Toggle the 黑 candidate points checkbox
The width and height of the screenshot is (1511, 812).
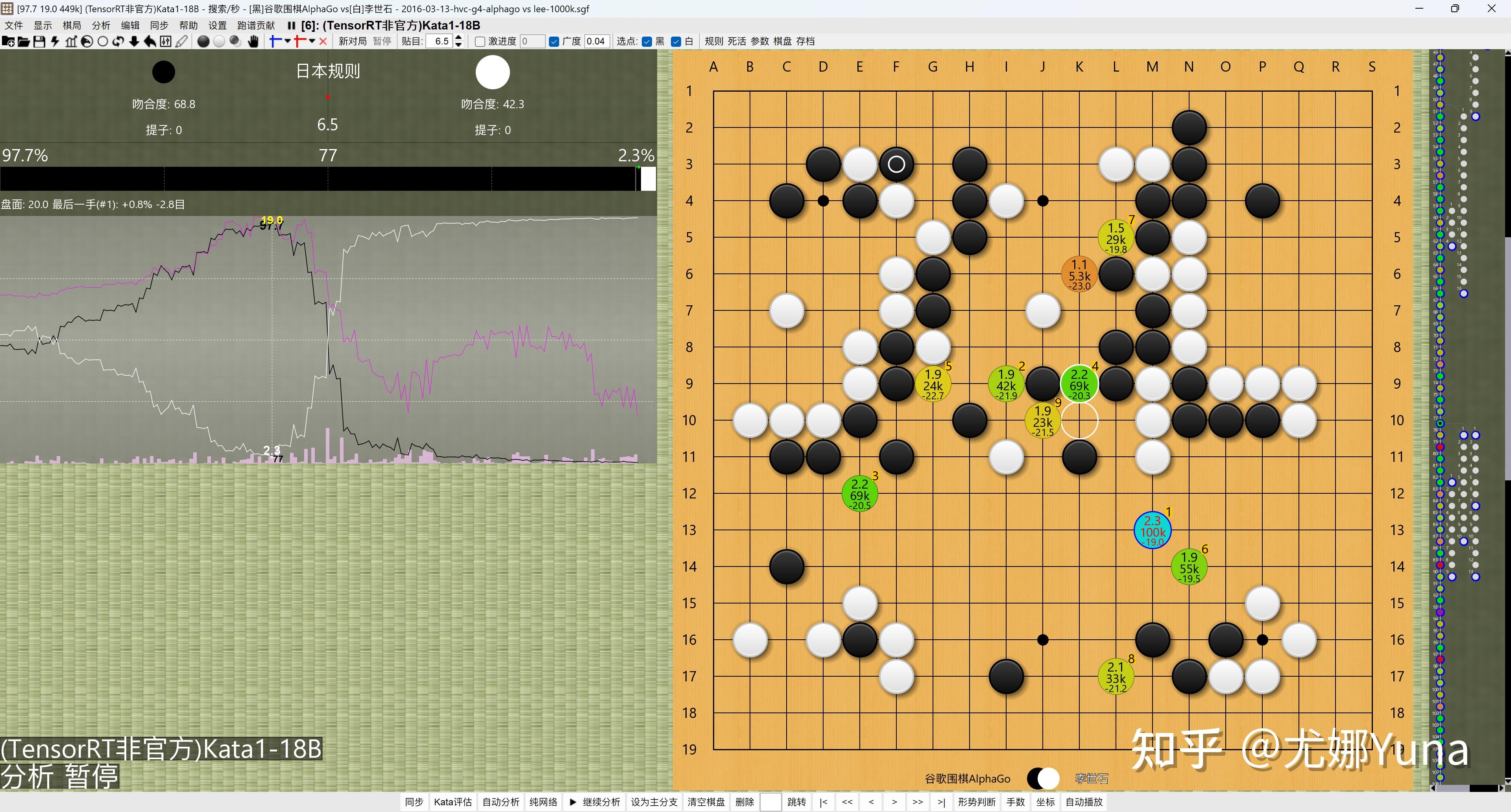click(647, 41)
